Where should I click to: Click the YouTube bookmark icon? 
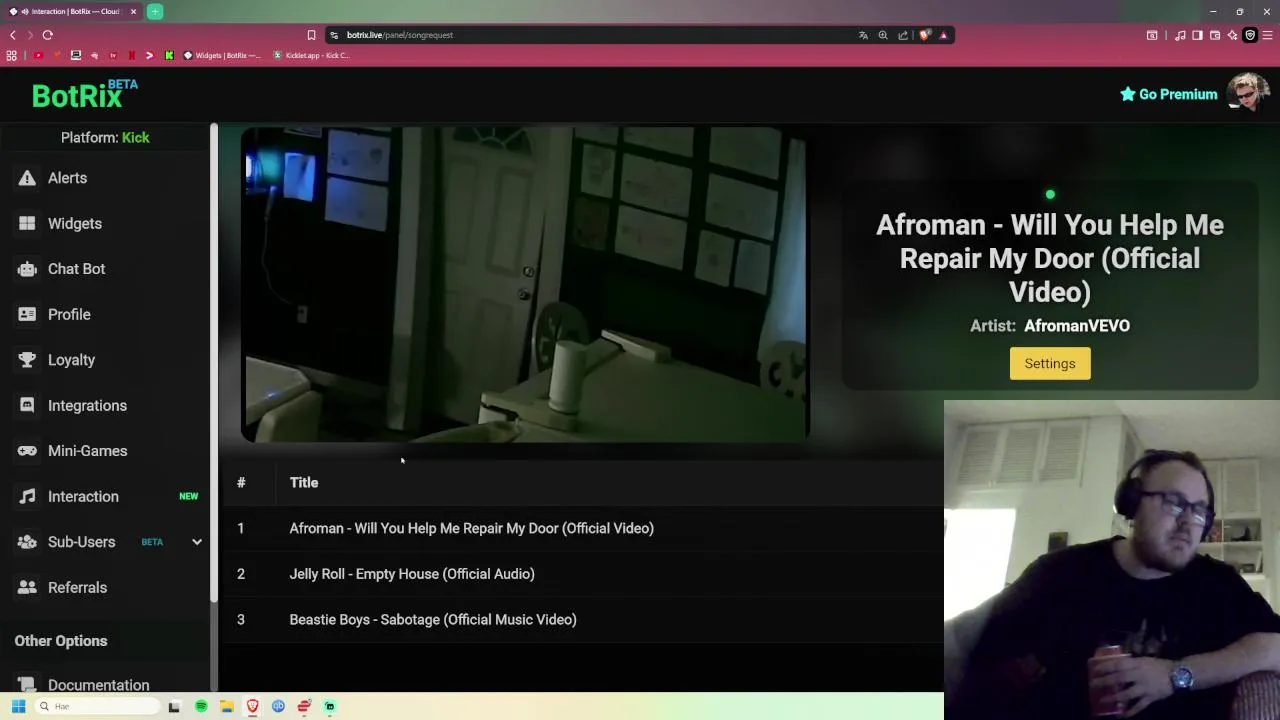[x=38, y=55]
